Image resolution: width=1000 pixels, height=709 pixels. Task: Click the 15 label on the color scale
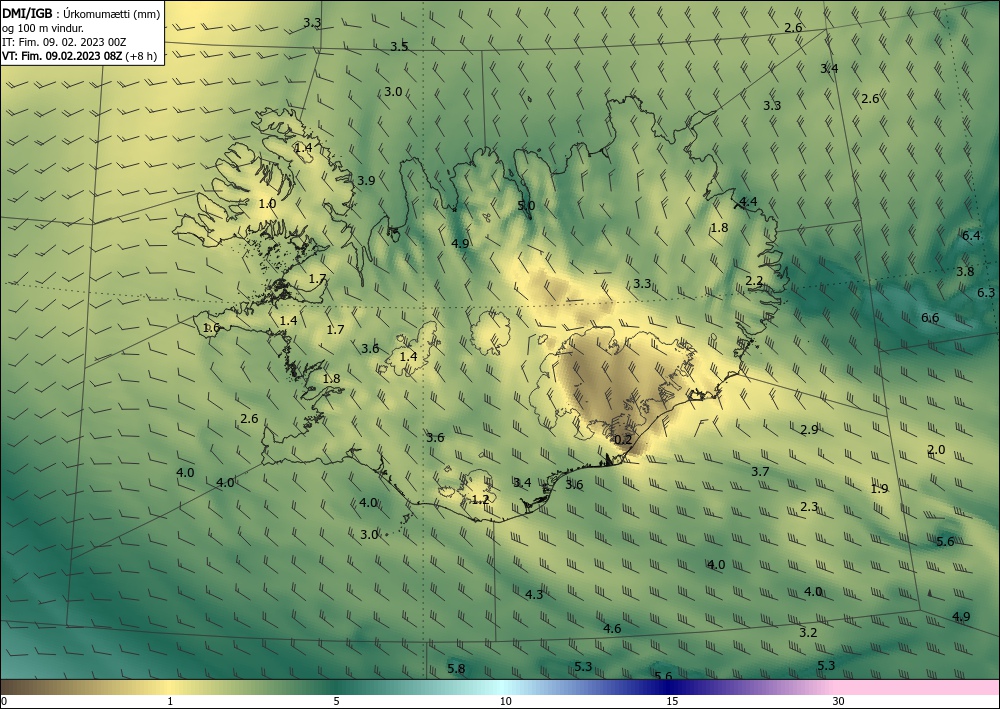coord(672,702)
